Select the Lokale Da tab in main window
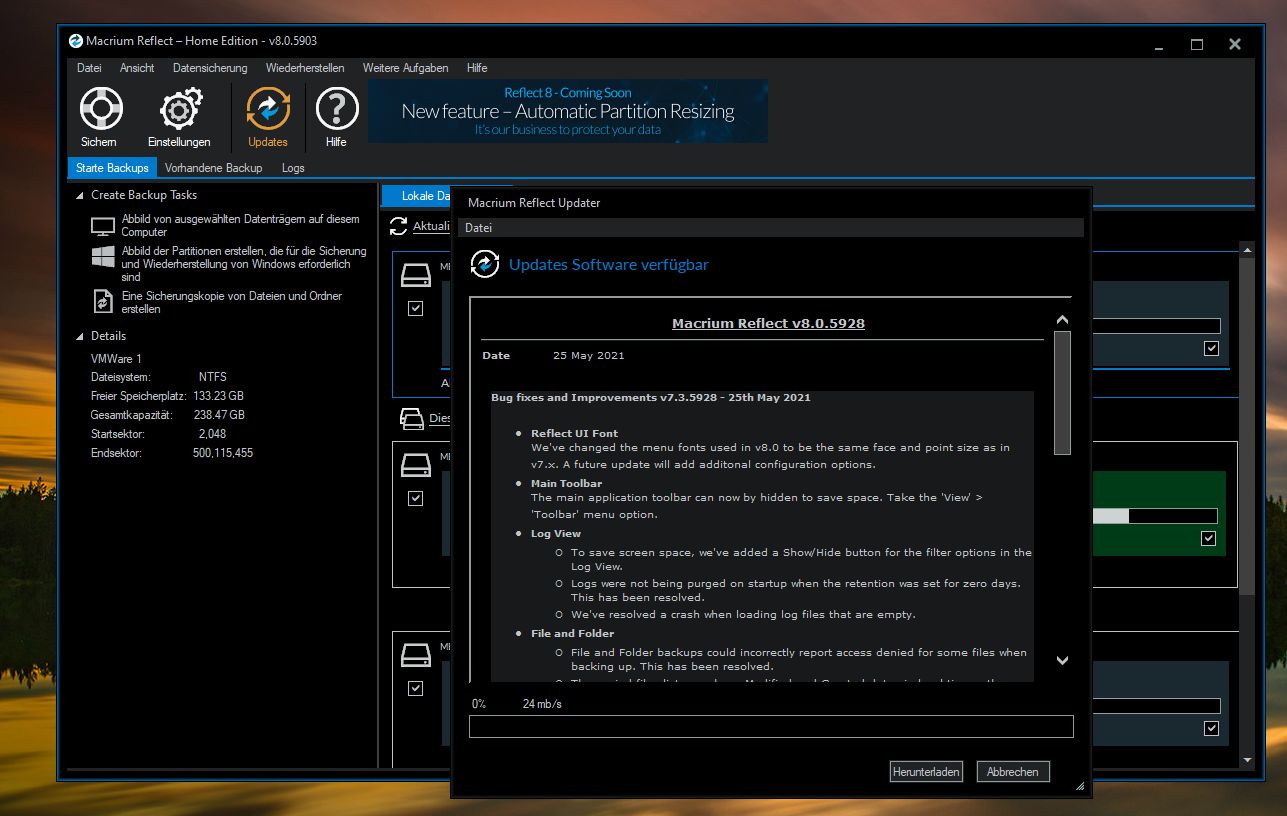This screenshot has width=1287, height=816. click(417, 196)
